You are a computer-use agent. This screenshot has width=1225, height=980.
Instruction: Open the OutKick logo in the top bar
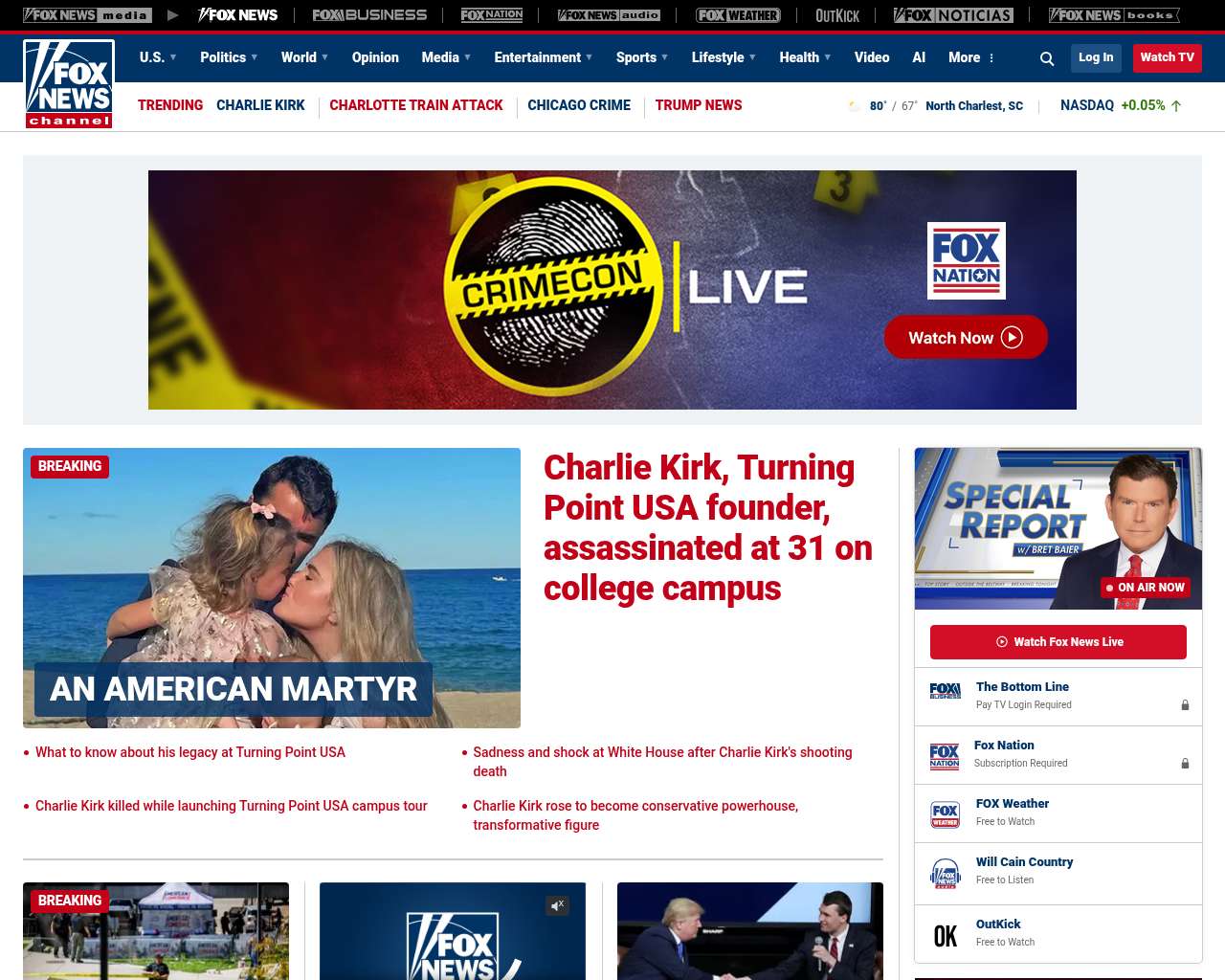[x=837, y=15]
